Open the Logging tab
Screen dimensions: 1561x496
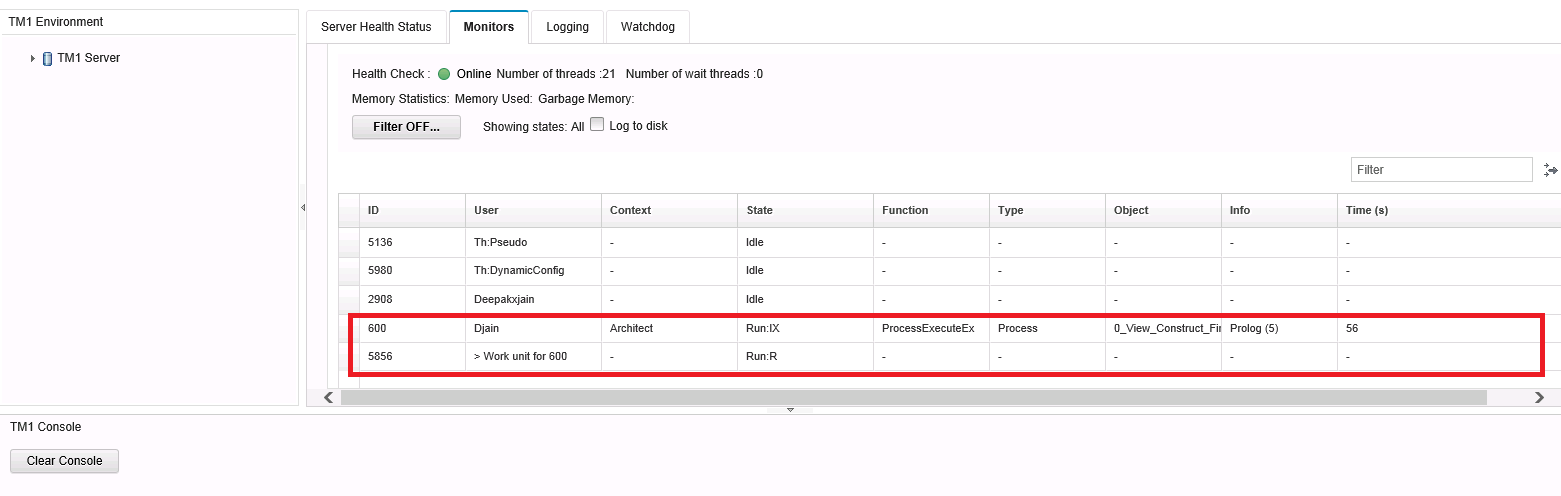(x=567, y=27)
